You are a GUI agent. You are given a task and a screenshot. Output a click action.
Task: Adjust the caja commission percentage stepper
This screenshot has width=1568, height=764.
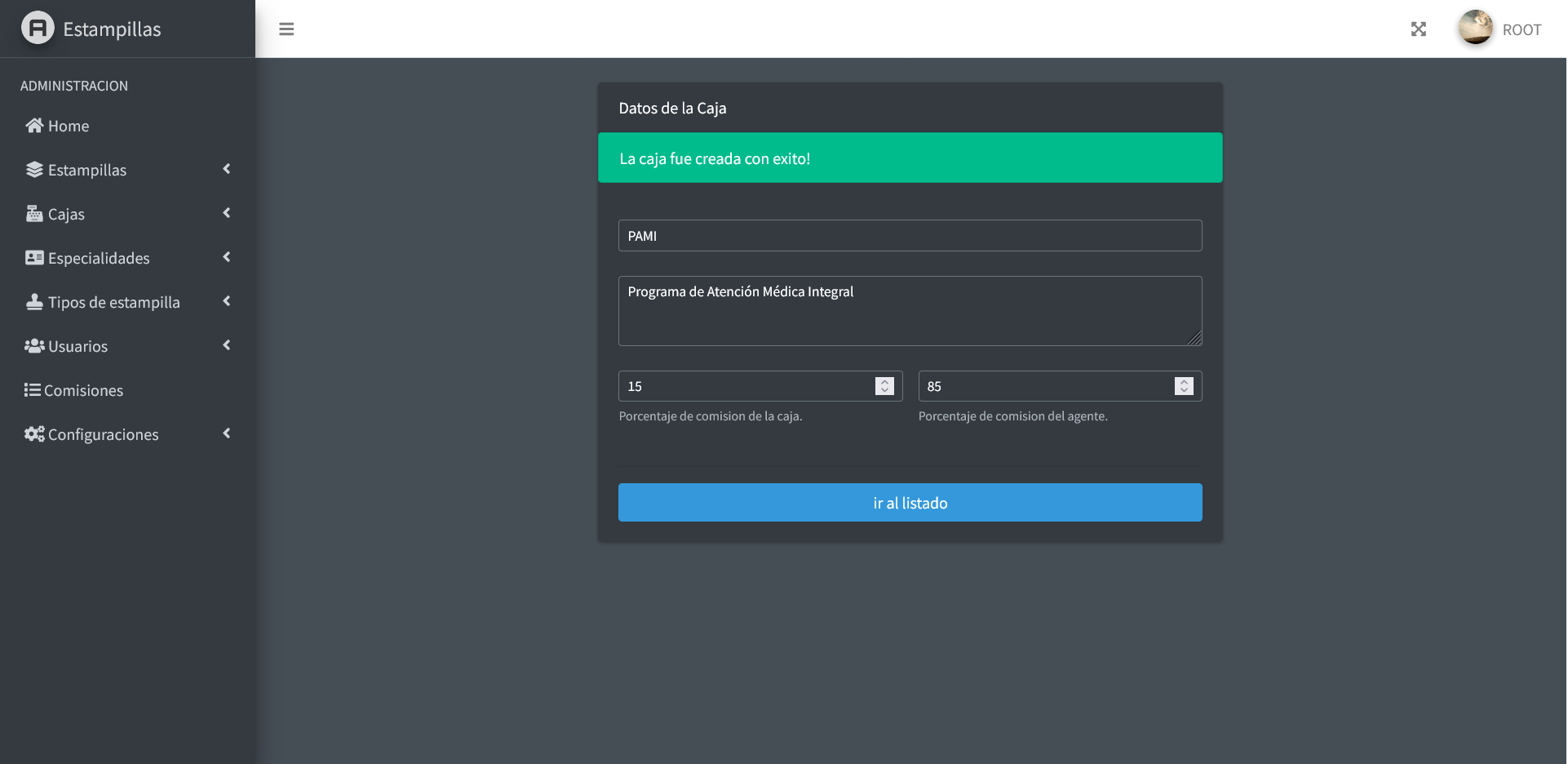click(x=884, y=386)
